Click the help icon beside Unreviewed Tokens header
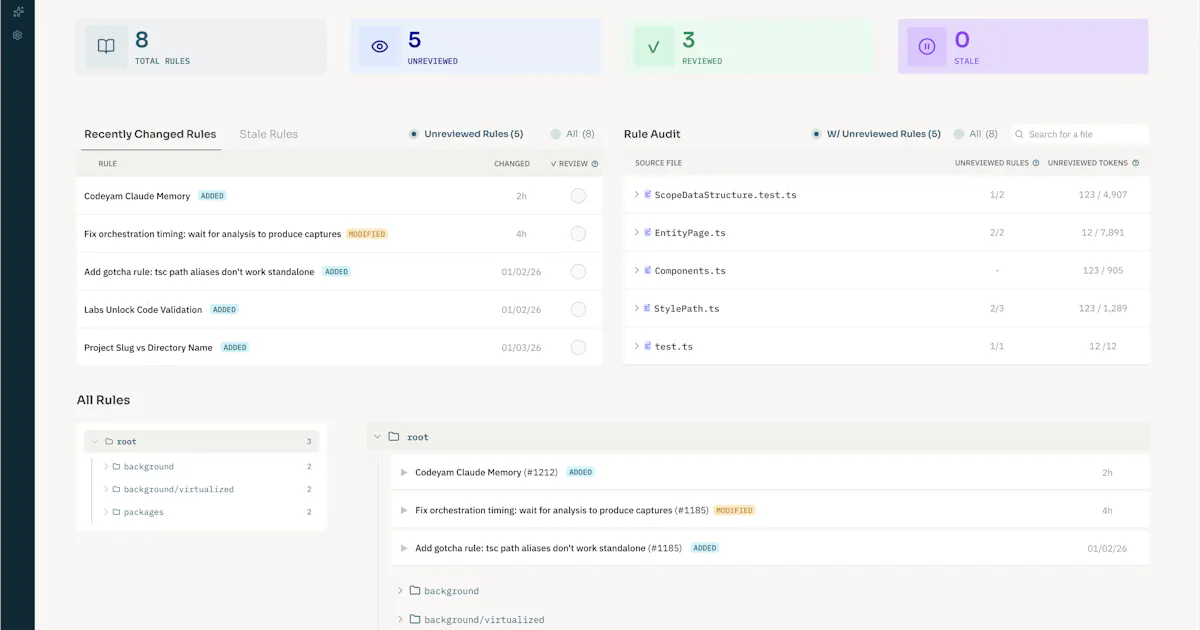The image size is (1200, 630). pos(1135,163)
